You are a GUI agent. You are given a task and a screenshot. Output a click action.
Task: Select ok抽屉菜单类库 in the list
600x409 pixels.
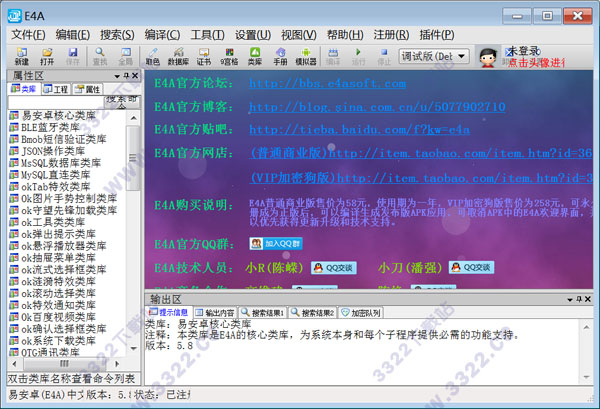[53, 257]
